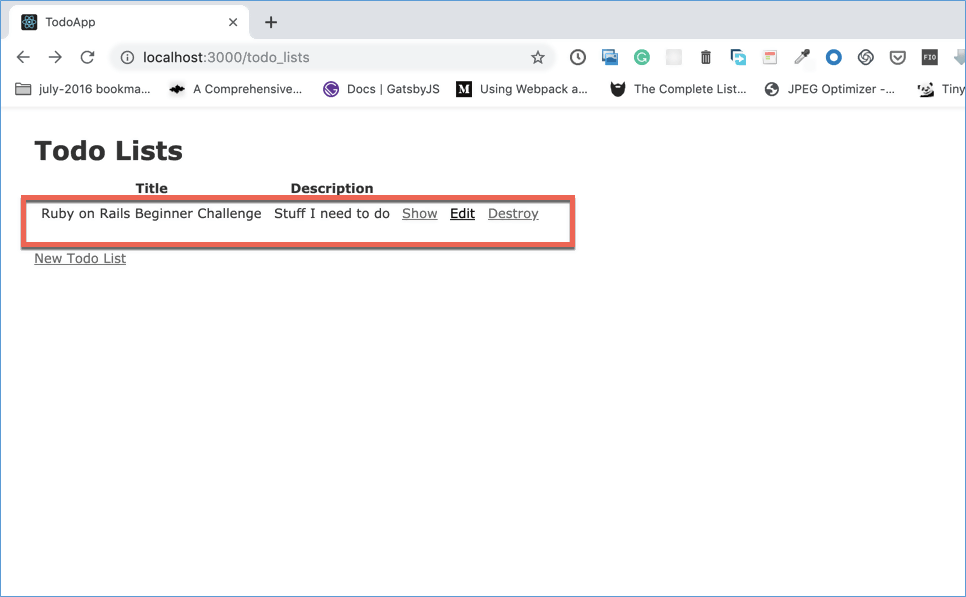This screenshot has width=966, height=597.
Task: Open the Grammarly extension icon
Action: point(642,57)
